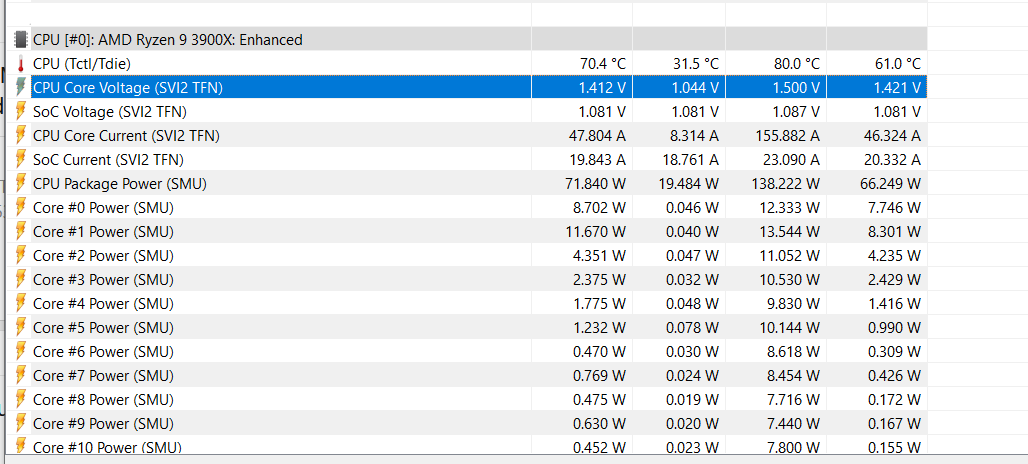Click the 1.500 V maximum core voltage value
1028x464 pixels.
pos(796,88)
